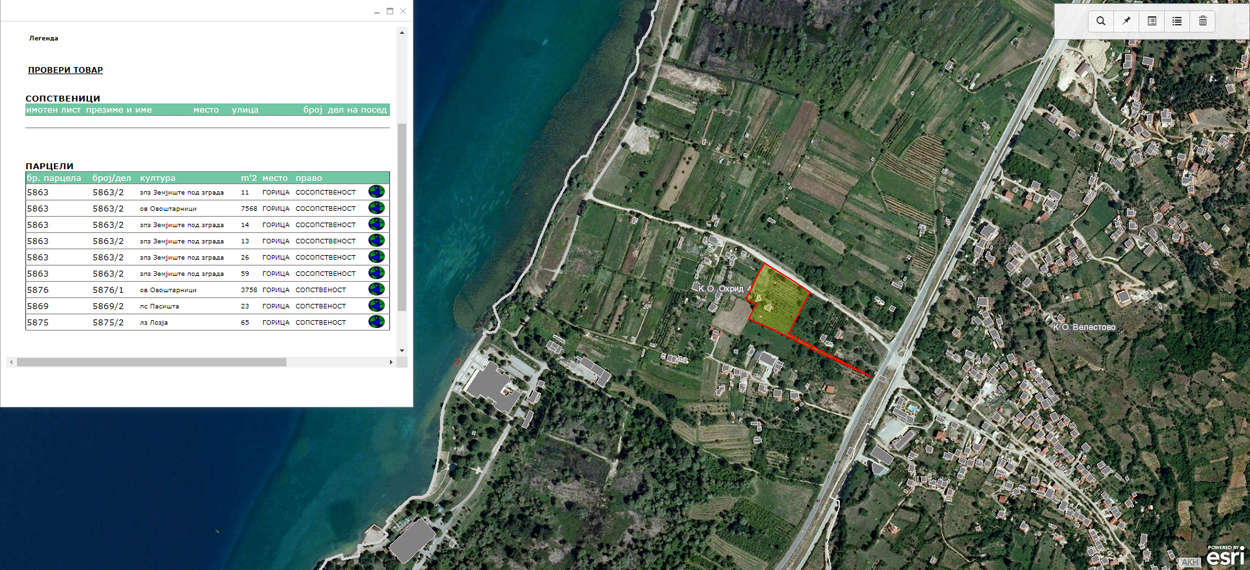
Task: Open the form panel icon in toolbar
Action: pos(1152,21)
